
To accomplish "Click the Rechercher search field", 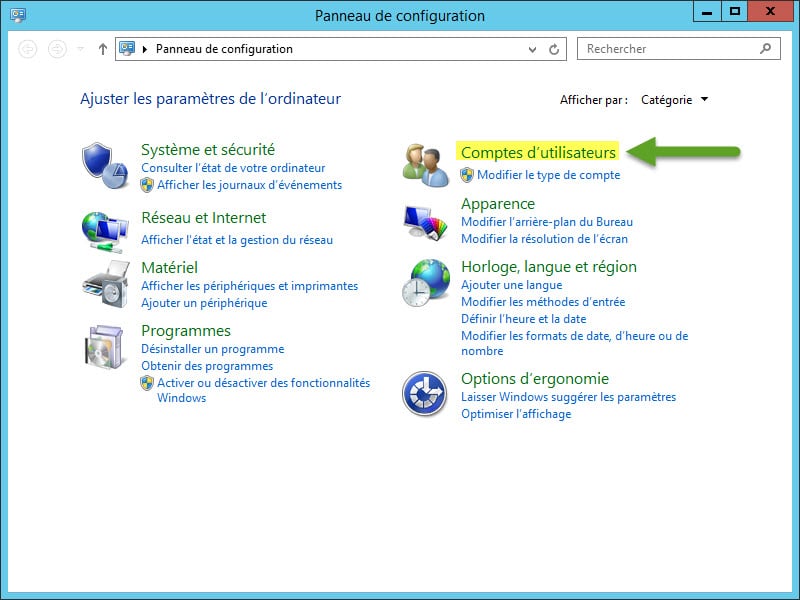I will point(679,48).
